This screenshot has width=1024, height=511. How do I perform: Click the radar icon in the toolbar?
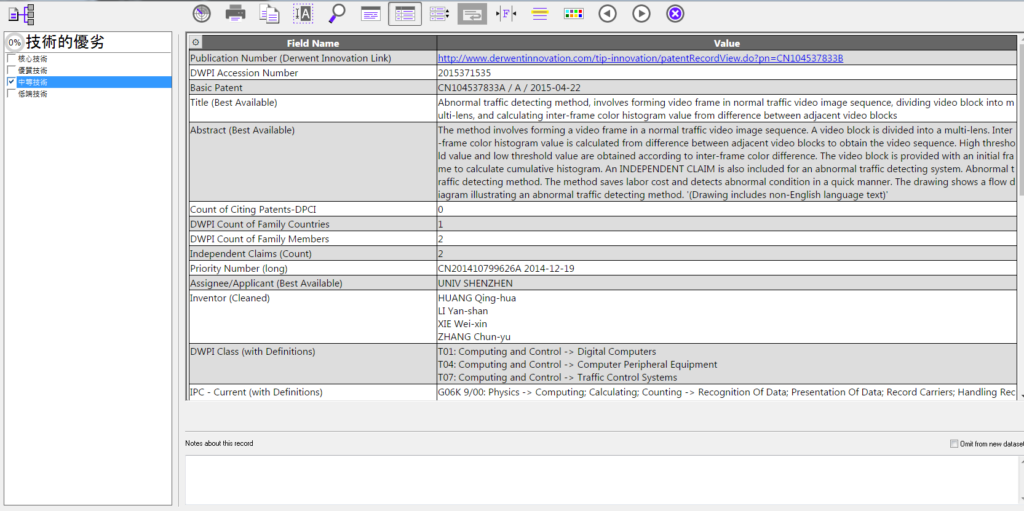[202, 13]
